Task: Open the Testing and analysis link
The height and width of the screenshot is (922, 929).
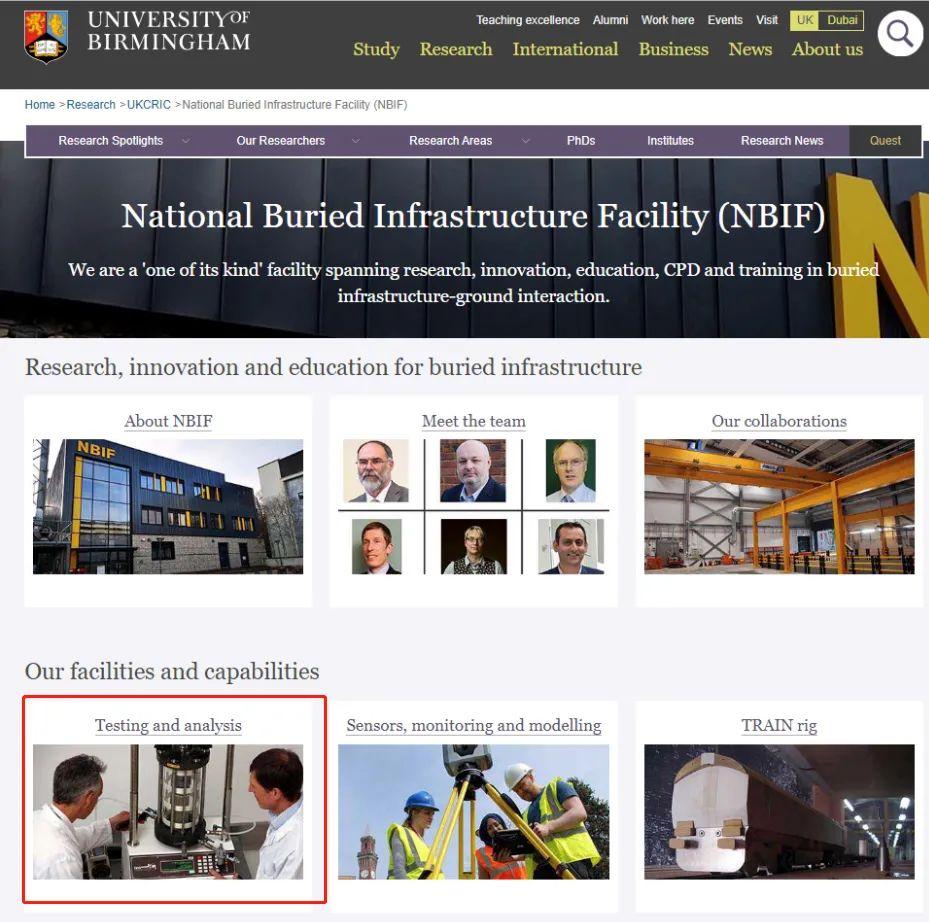Action: point(168,725)
